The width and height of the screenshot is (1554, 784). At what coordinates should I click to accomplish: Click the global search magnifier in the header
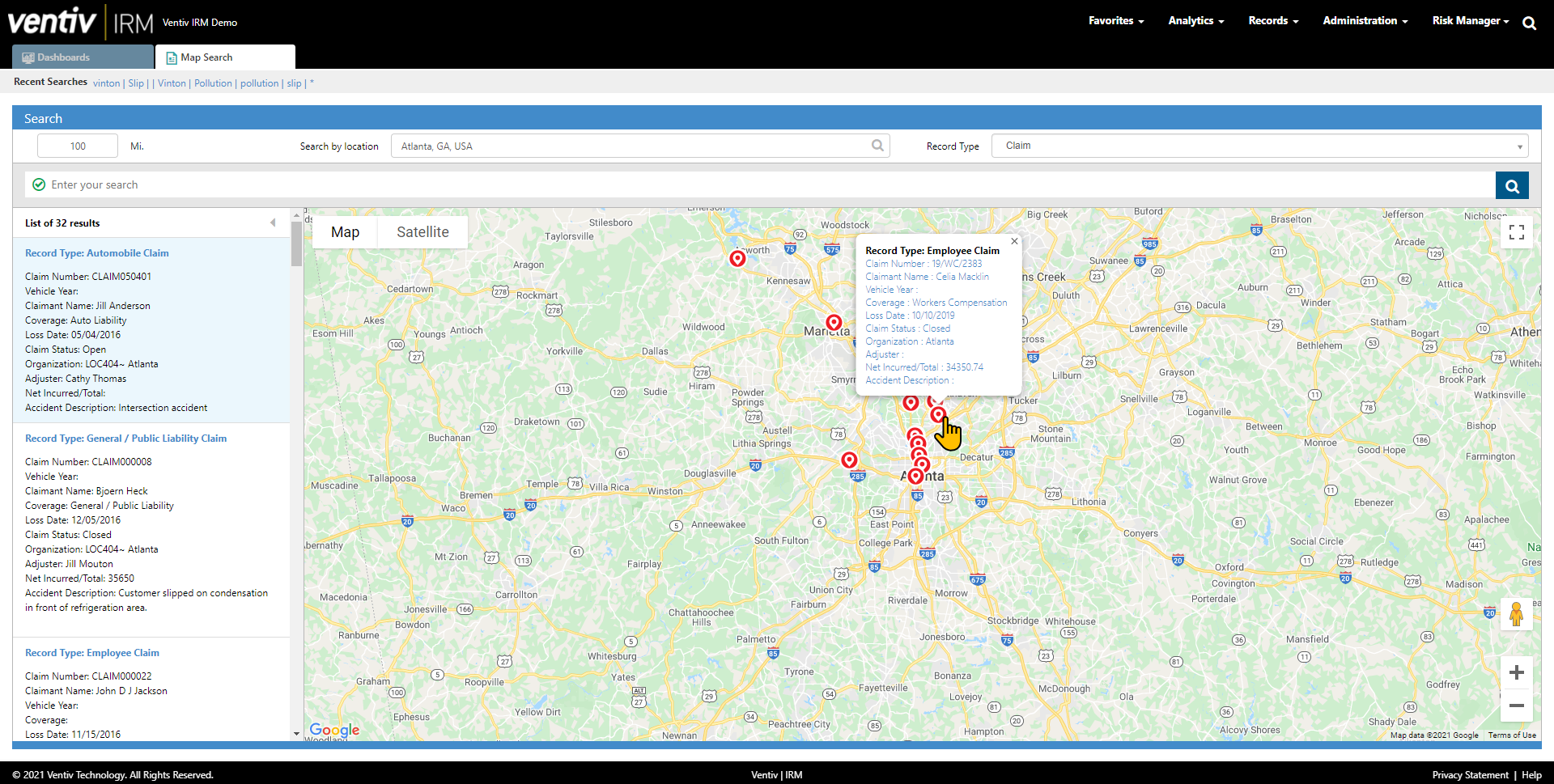pyautogui.click(x=1529, y=23)
